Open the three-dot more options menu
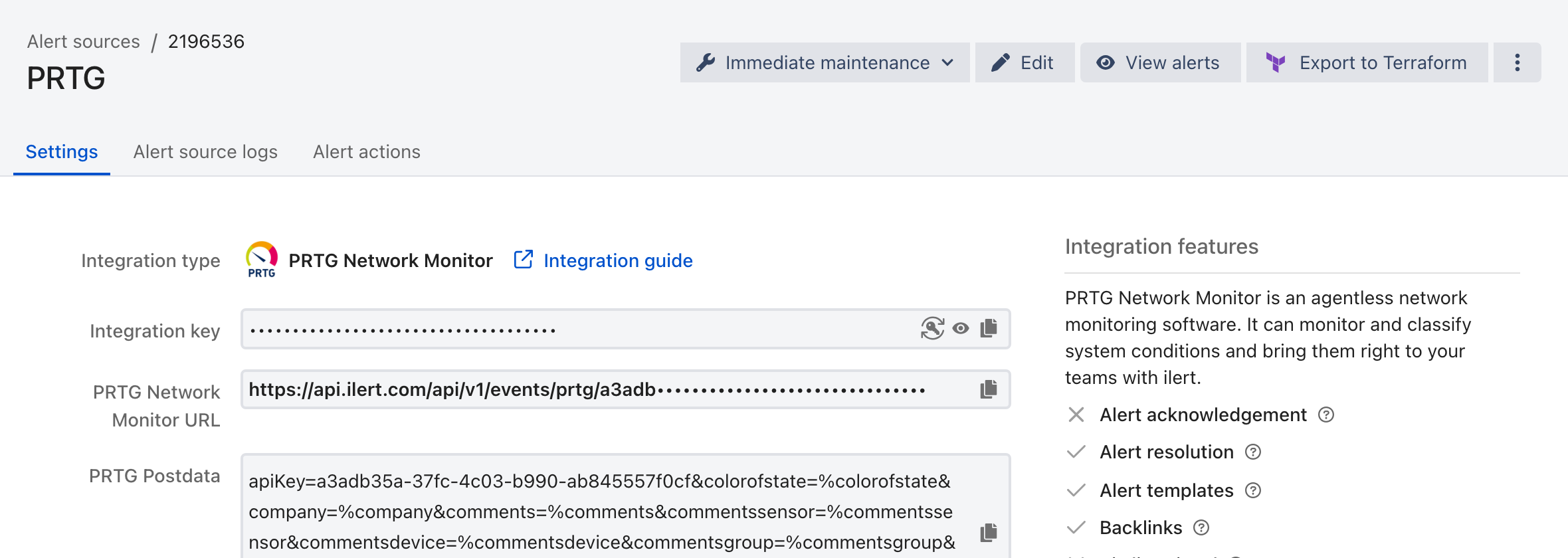 click(1518, 62)
